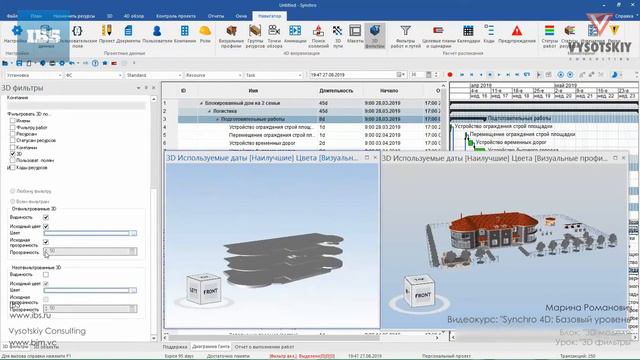The image size is (640, 360).
Task: Click the Проект pencil-ruler icon
Action: pyautogui.click(x=107, y=31)
